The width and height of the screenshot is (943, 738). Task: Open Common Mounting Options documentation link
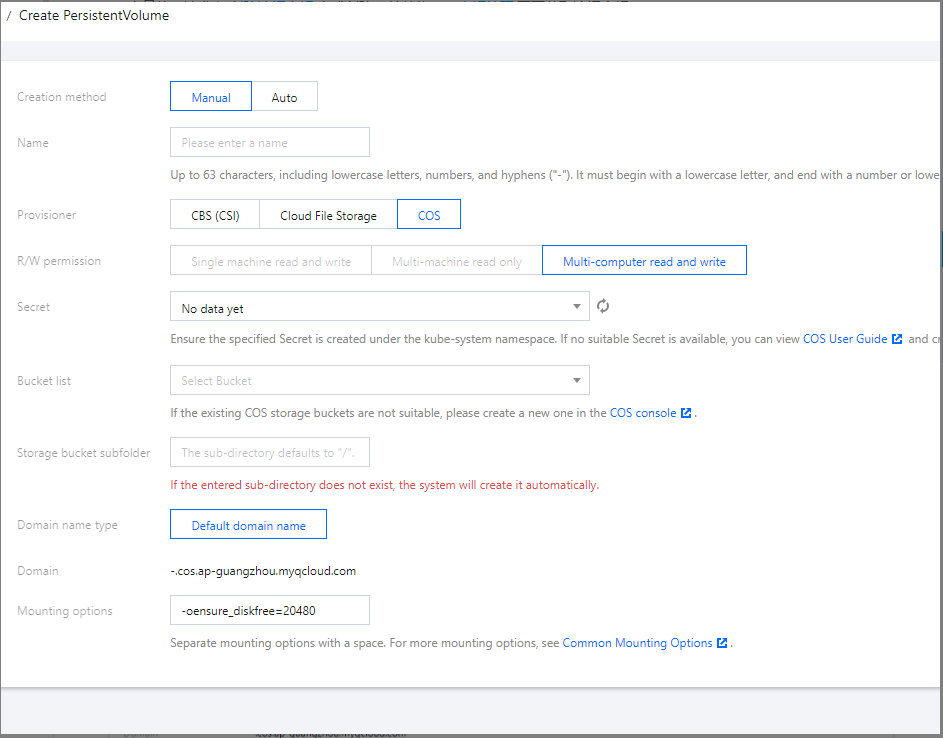pos(637,643)
